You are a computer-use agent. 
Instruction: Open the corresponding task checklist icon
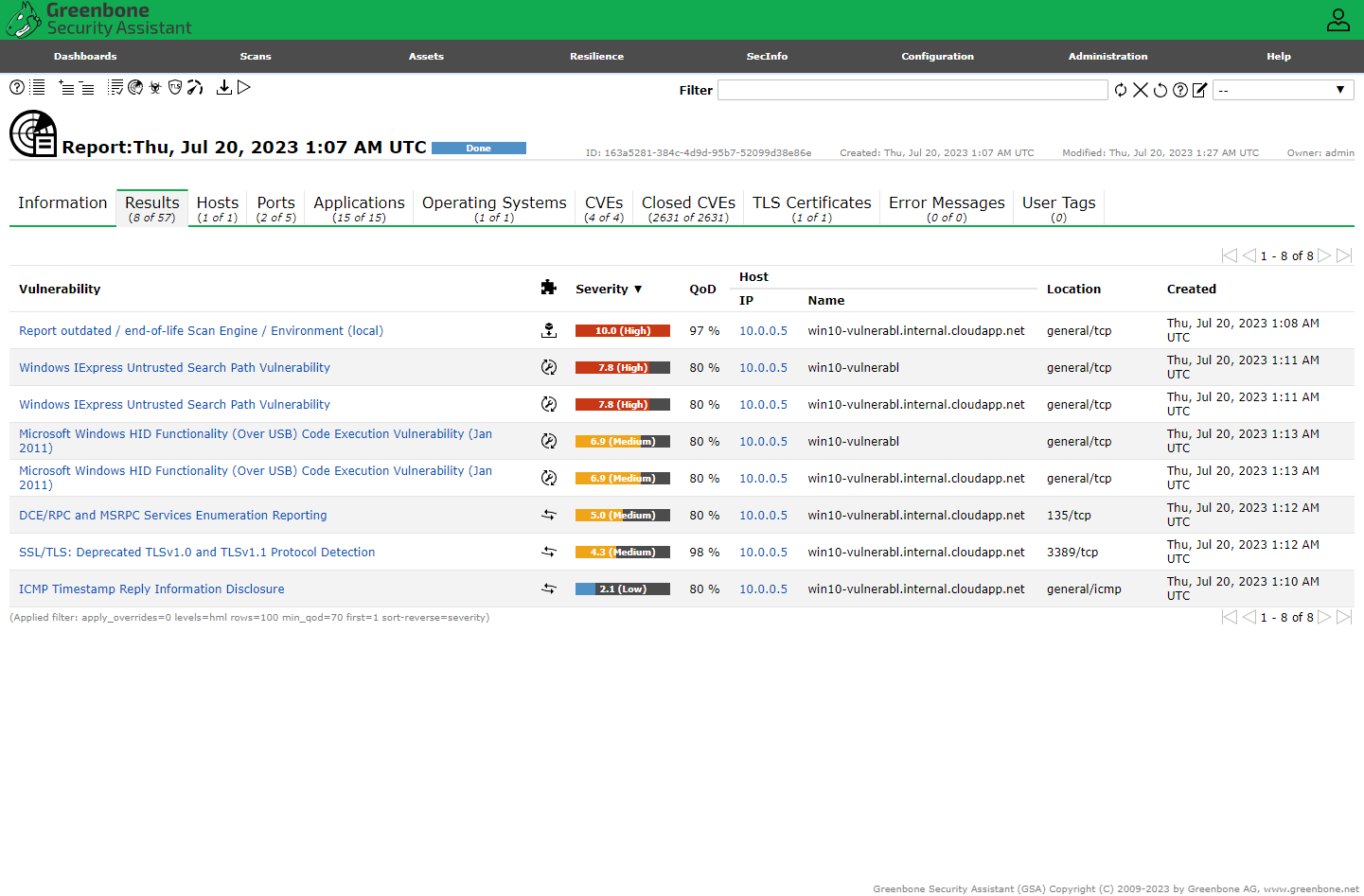(115, 87)
